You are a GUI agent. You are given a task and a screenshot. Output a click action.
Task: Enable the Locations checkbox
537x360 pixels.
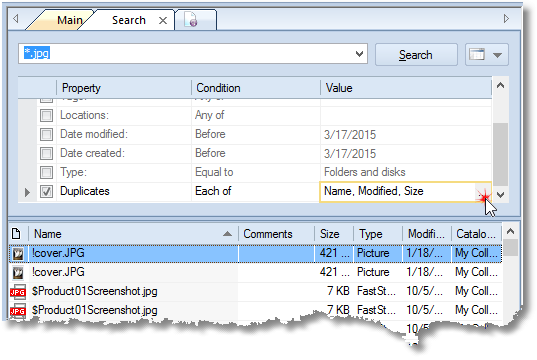coord(47,115)
